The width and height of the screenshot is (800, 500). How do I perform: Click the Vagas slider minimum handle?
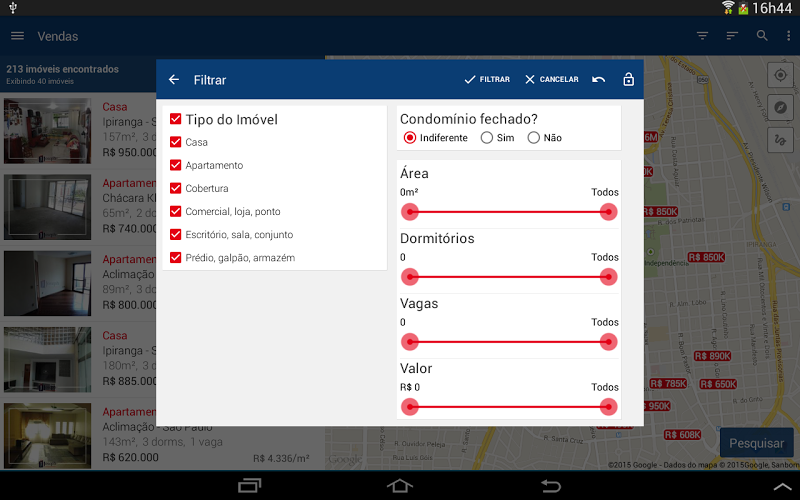pyautogui.click(x=410, y=342)
